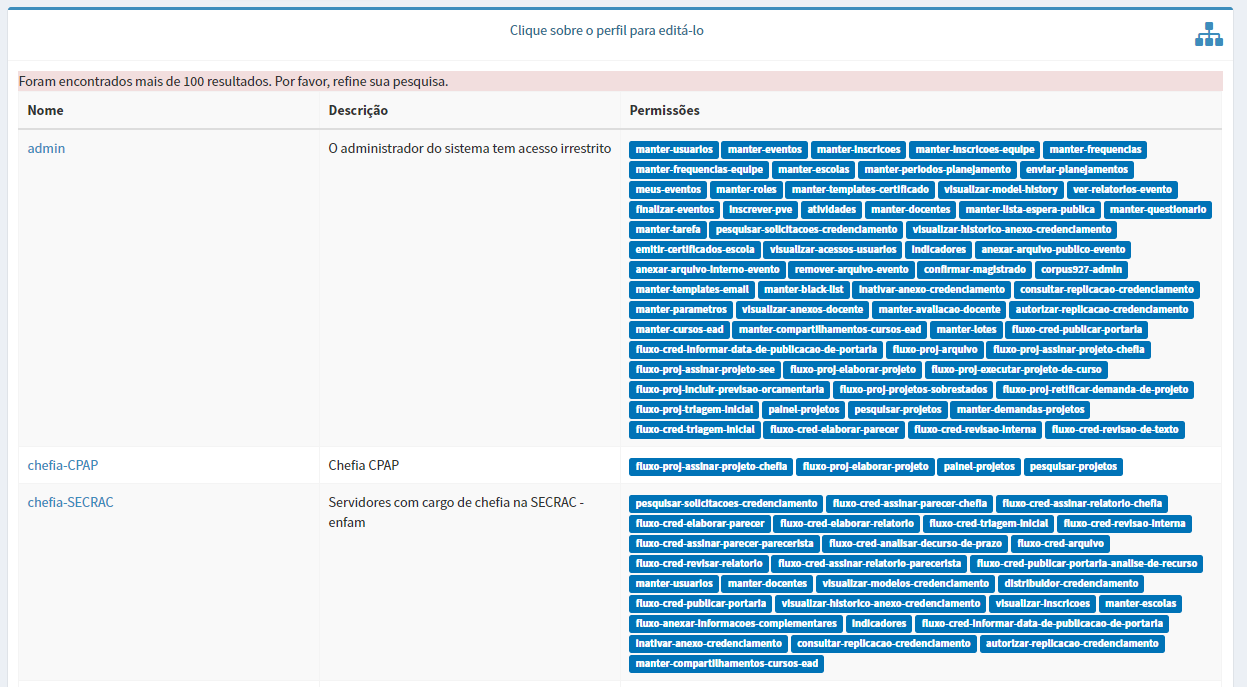1247x687 pixels.
Task: Click the fluxo-cred-revisao-de-texto permission
Action: (1115, 430)
